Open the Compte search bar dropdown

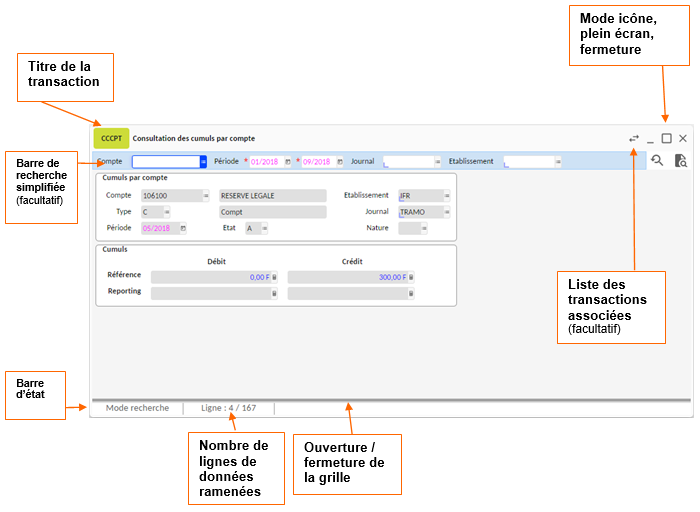[204, 161]
